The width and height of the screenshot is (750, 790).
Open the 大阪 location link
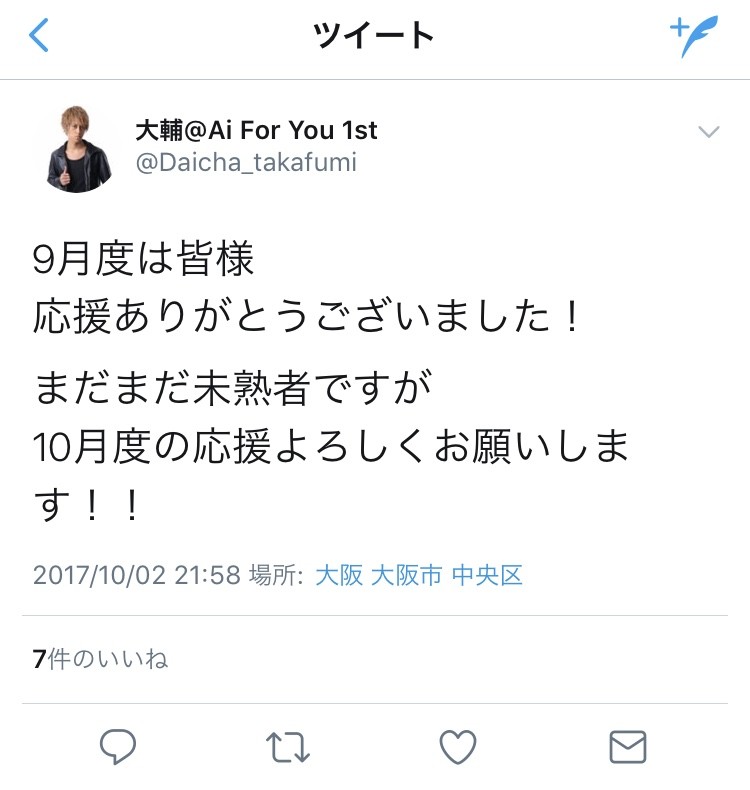(339, 575)
